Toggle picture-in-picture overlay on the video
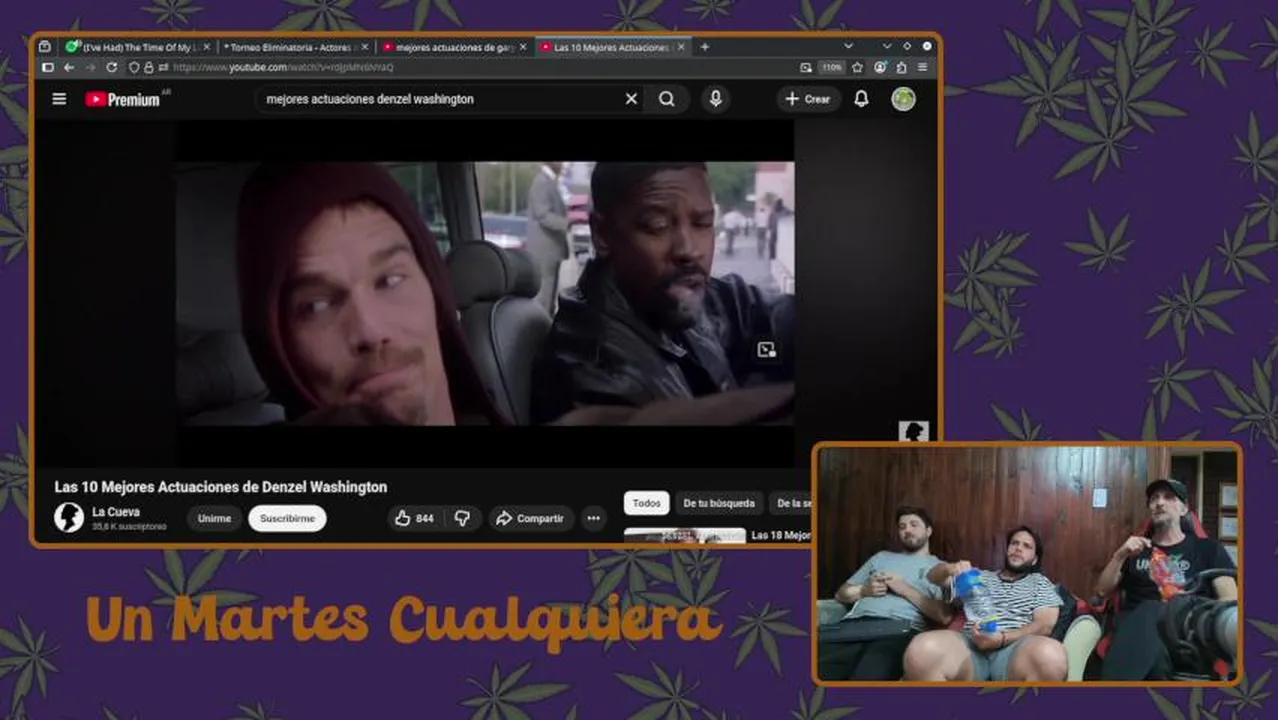Image resolution: width=1278 pixels, height=720 pixels. (766, 349)
